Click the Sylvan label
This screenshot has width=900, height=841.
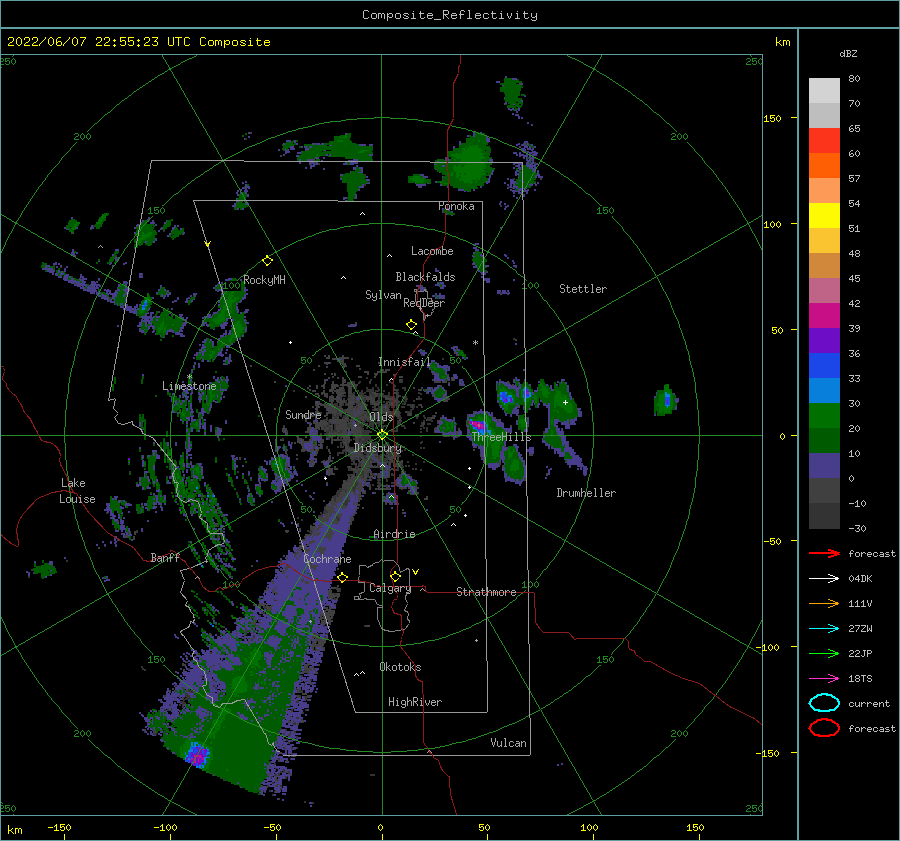[x=383, y=295]
